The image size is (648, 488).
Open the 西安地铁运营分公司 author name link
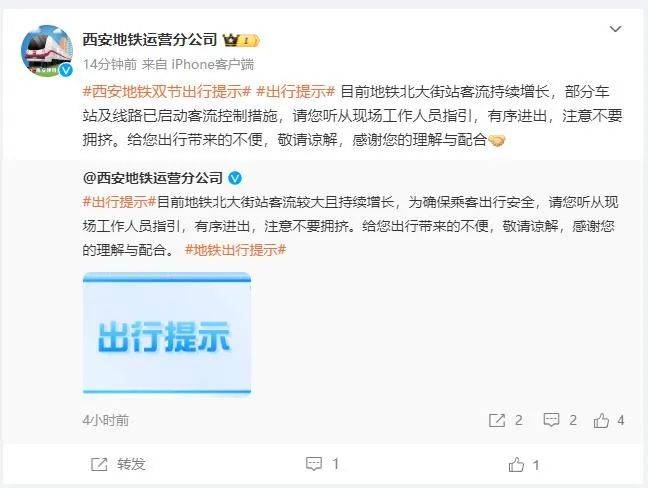click(x=150, y=40)
